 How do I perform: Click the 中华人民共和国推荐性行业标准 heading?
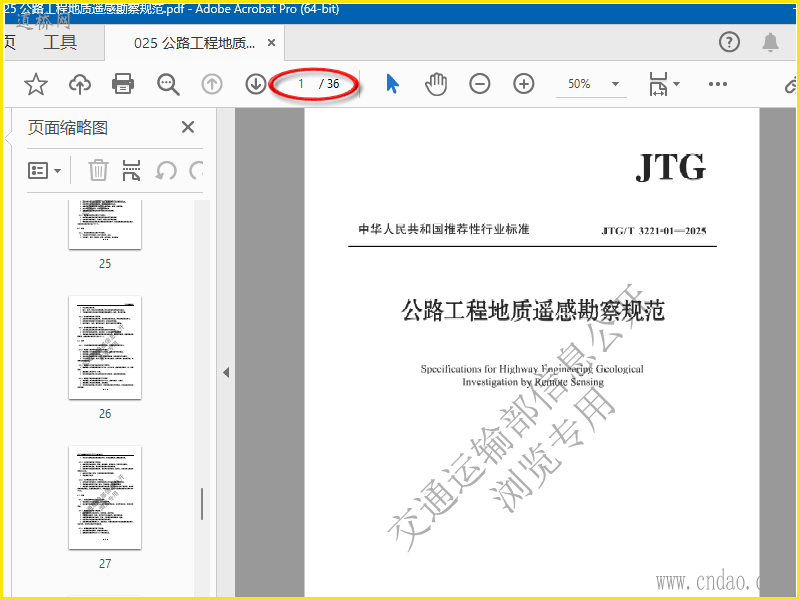443,229
